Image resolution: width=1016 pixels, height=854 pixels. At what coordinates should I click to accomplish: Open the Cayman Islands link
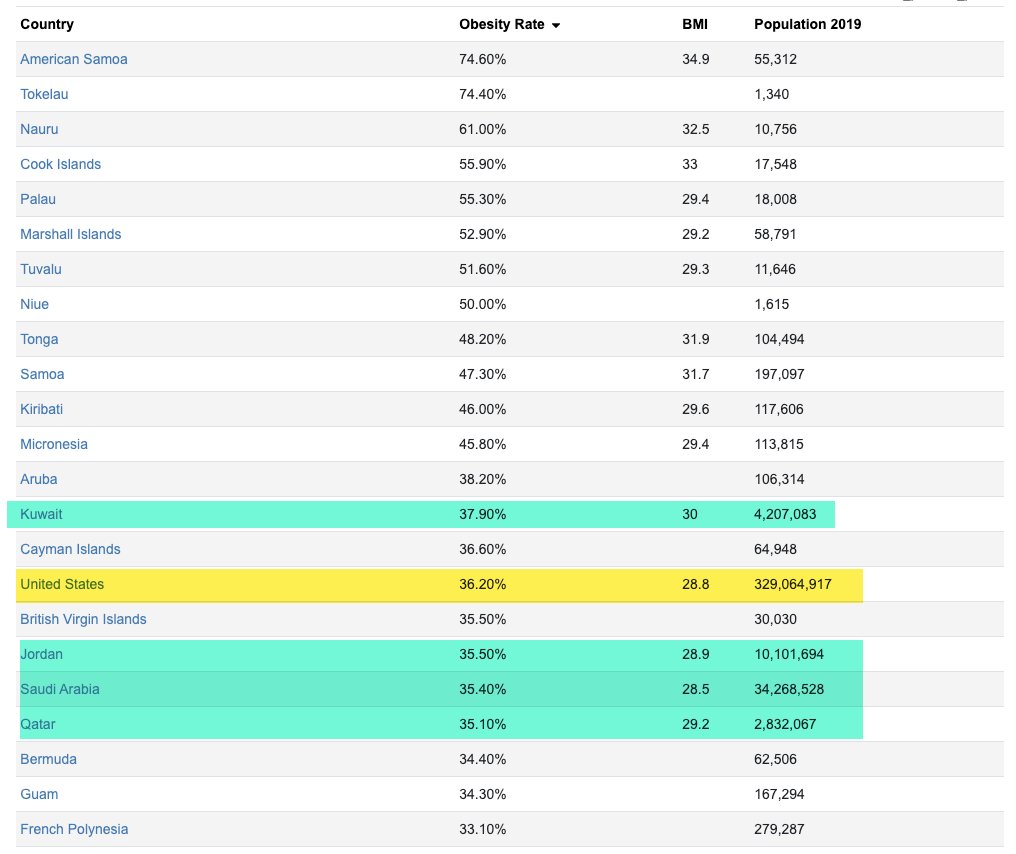click(70, 549)
